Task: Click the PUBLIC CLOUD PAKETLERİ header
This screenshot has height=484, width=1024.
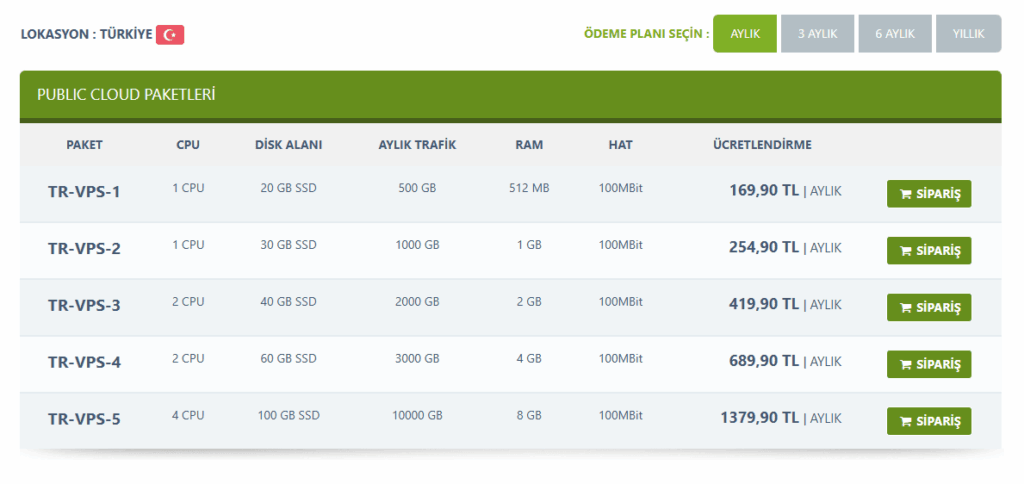Action: 127,95
